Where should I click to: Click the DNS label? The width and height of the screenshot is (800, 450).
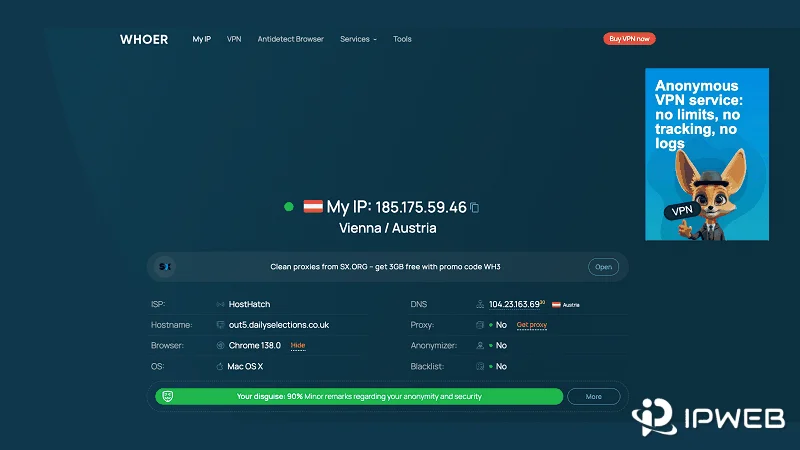(x=418, y=304)
